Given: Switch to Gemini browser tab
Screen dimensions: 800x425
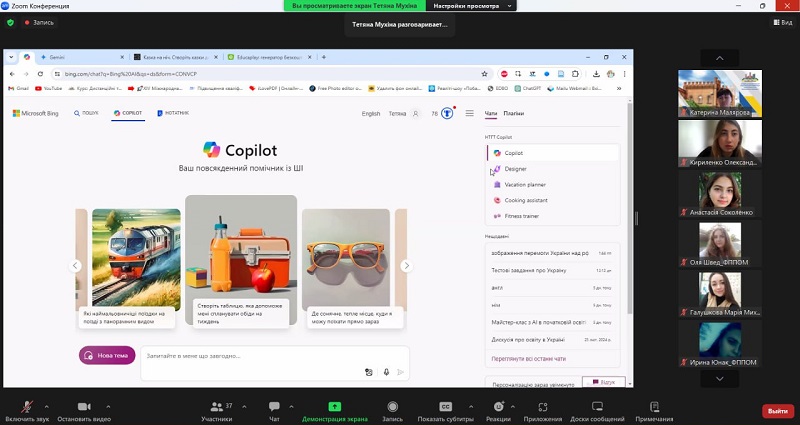Looking at the screenshot, I should (82, 57).
